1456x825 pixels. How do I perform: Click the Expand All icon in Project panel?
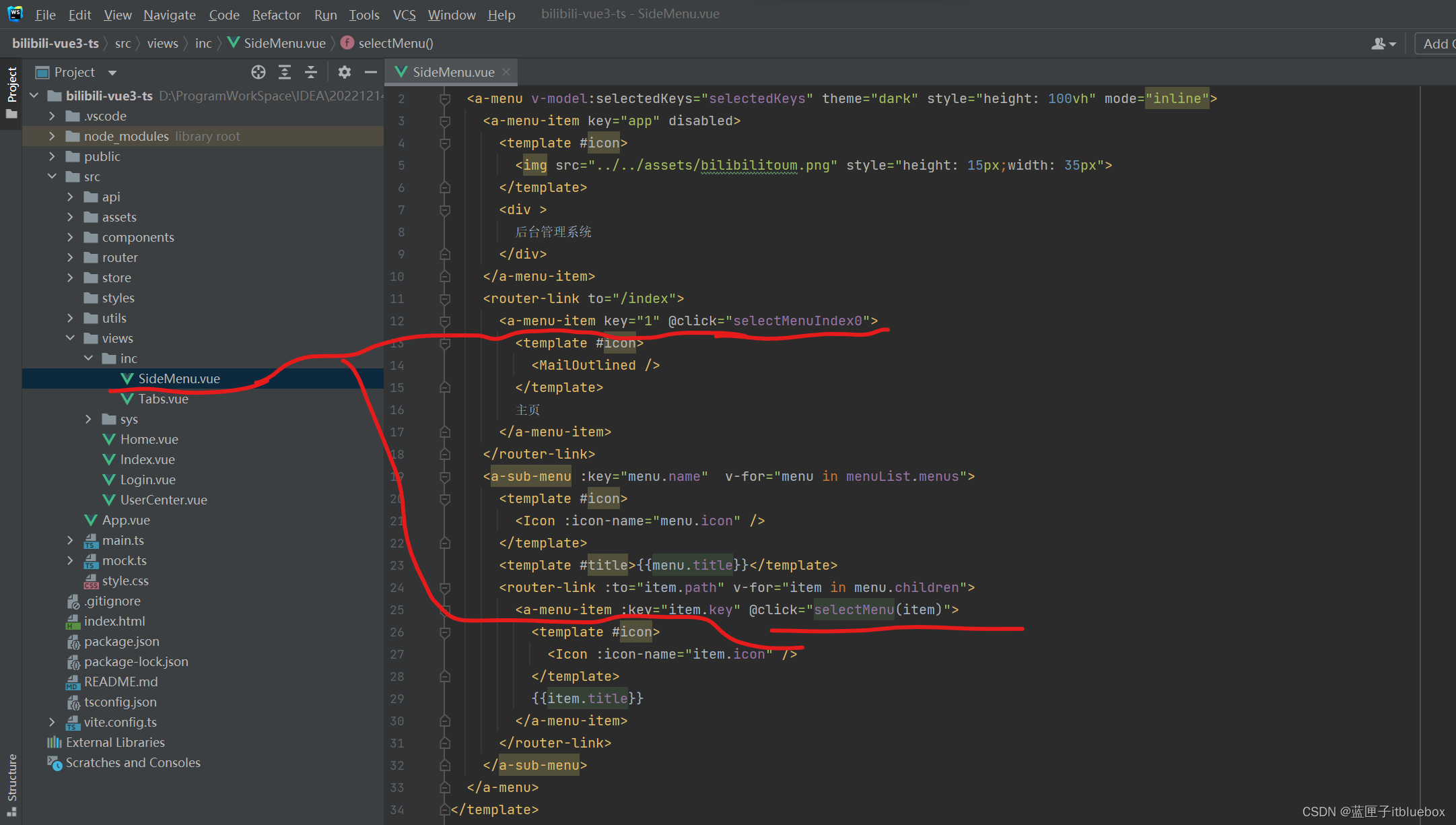point(285,72)
